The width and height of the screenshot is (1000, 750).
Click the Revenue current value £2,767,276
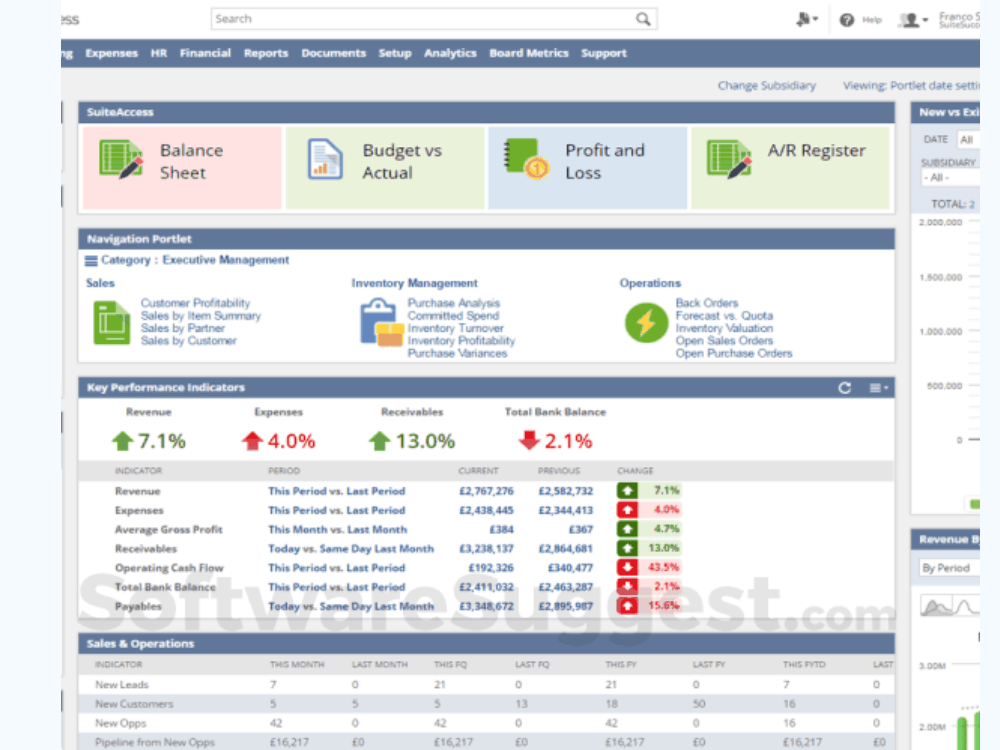point(487,491)
